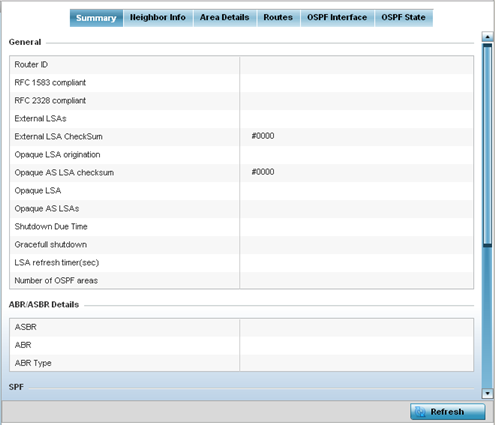Click the Refresh button label
495x425 pixels.
pyautogui.click(x=447, y=412)
